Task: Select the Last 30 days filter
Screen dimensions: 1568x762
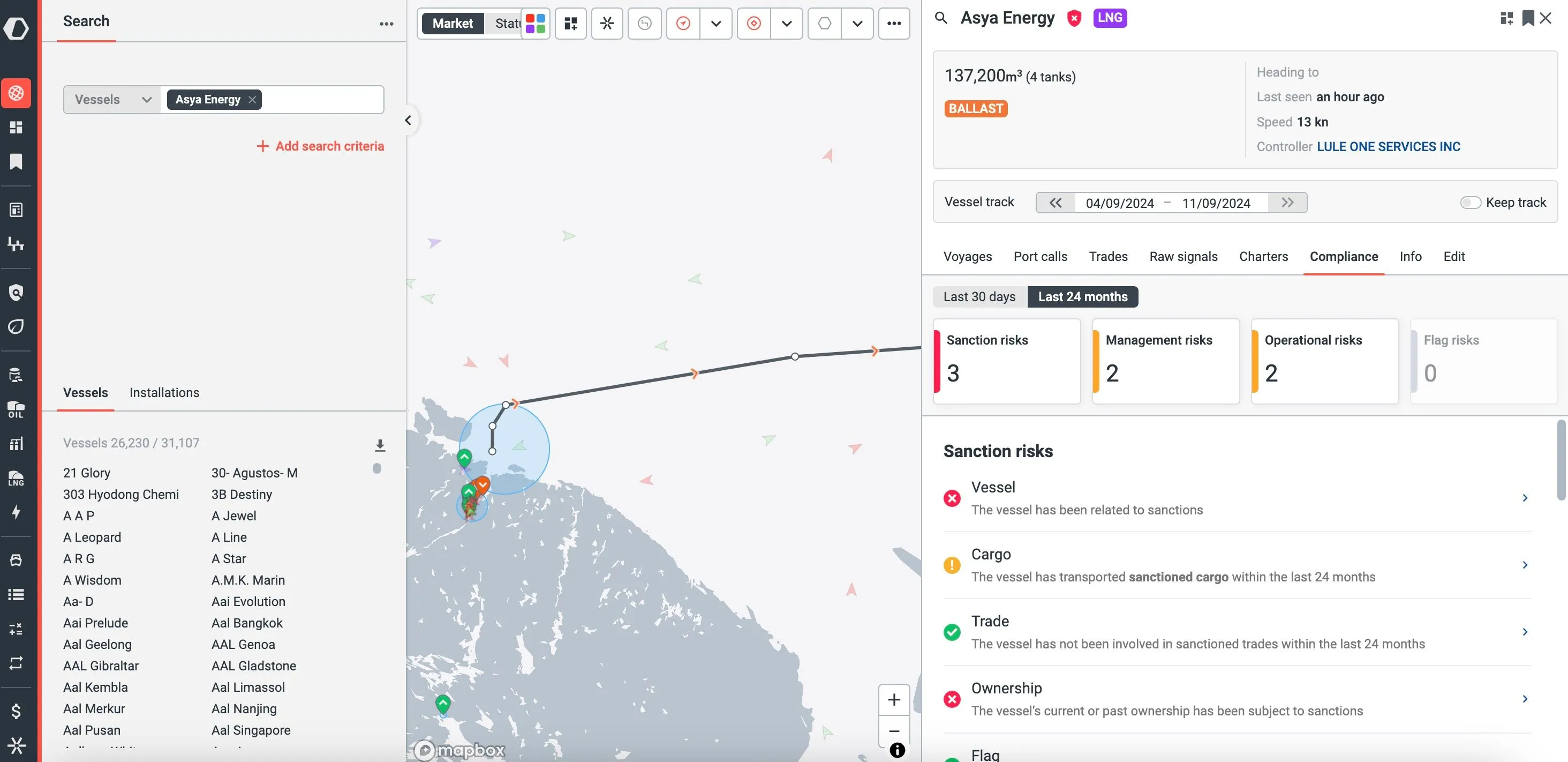Action: coord(979,297)
